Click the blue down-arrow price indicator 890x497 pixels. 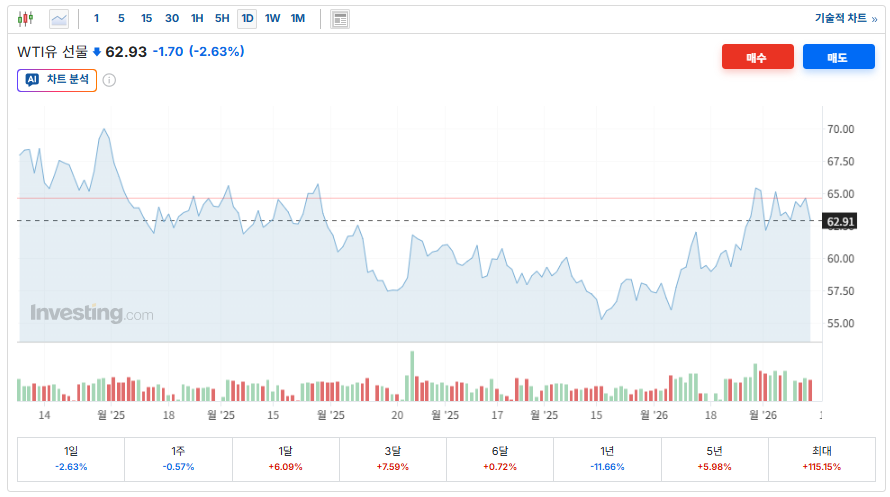point(97,52)
